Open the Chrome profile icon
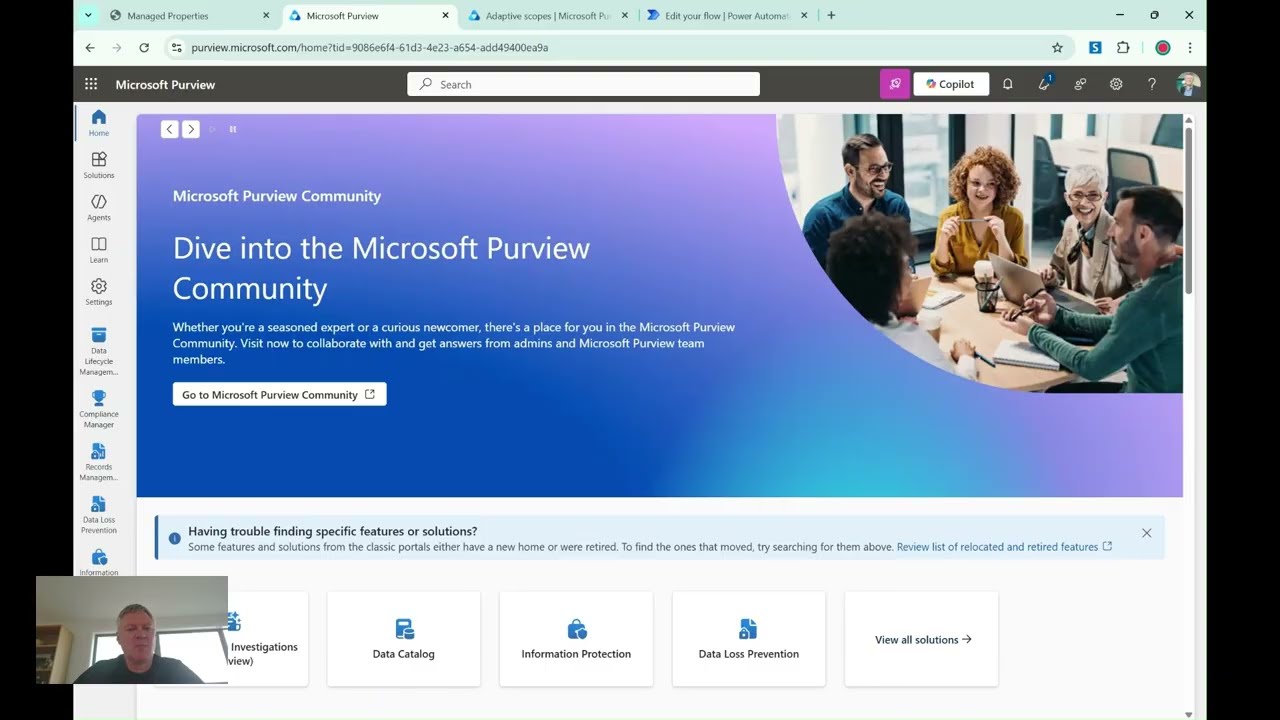 pyautogui.click(x=1163, y=47)
